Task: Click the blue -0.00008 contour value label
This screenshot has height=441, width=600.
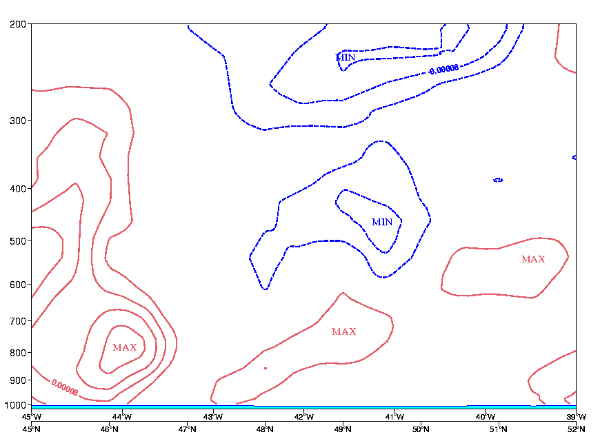Action: [444, 70]
